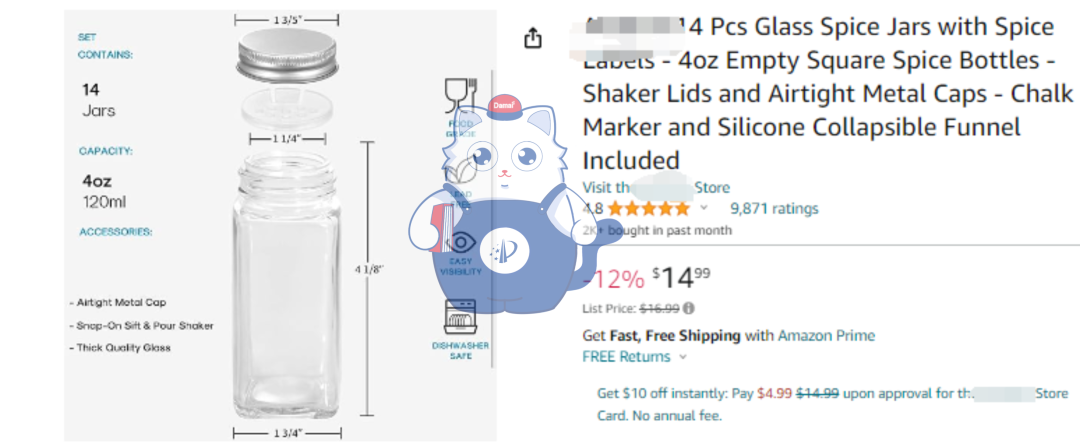1080x446 pixels.
Task: Visit the brand Store link
Action: pos(656,188)
